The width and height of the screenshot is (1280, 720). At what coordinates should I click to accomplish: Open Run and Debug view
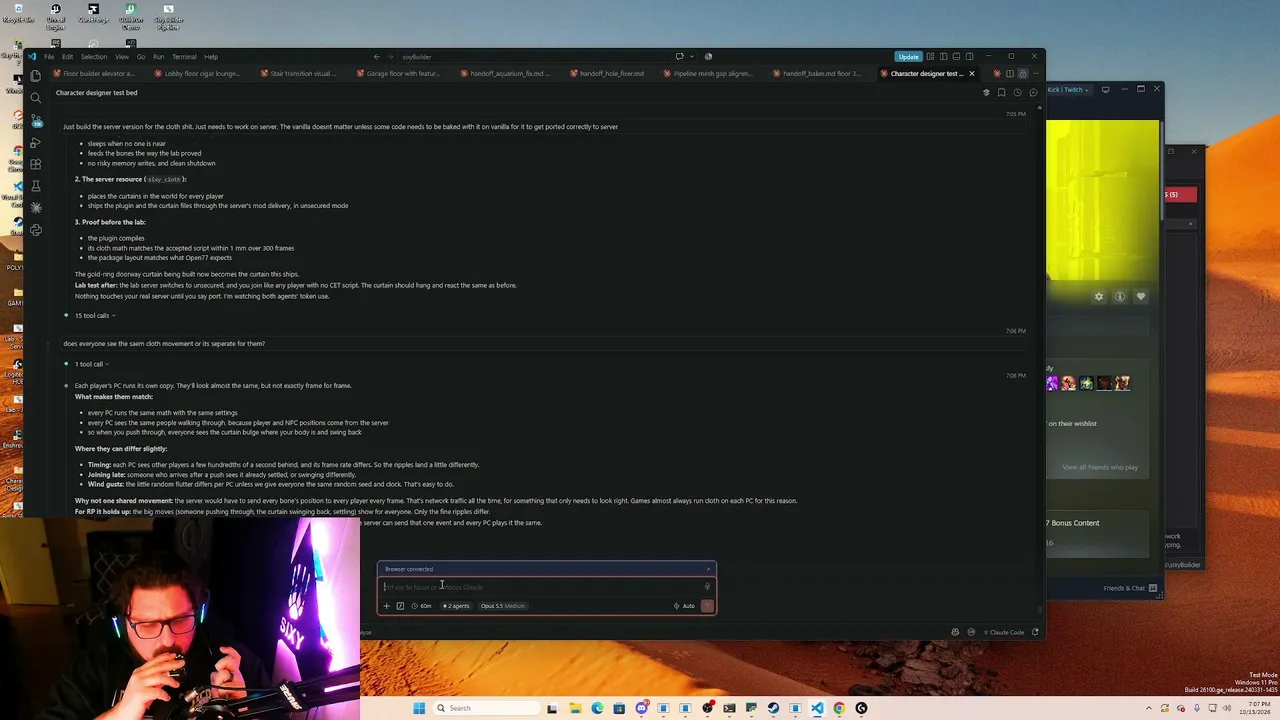(36, 142)
